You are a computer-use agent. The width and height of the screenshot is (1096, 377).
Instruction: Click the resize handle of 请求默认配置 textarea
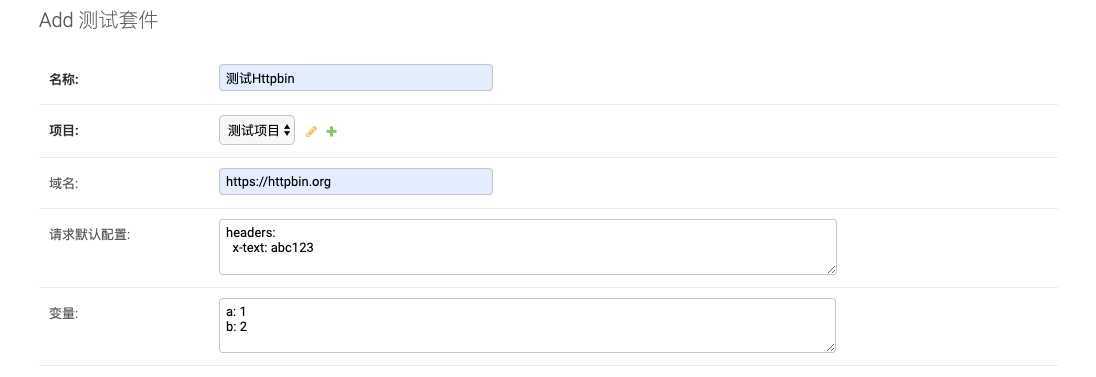tap(831, 269)
